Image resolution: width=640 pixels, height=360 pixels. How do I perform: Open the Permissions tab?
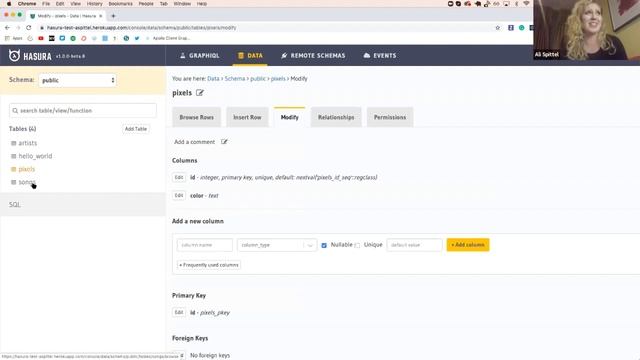pos(390,117)
